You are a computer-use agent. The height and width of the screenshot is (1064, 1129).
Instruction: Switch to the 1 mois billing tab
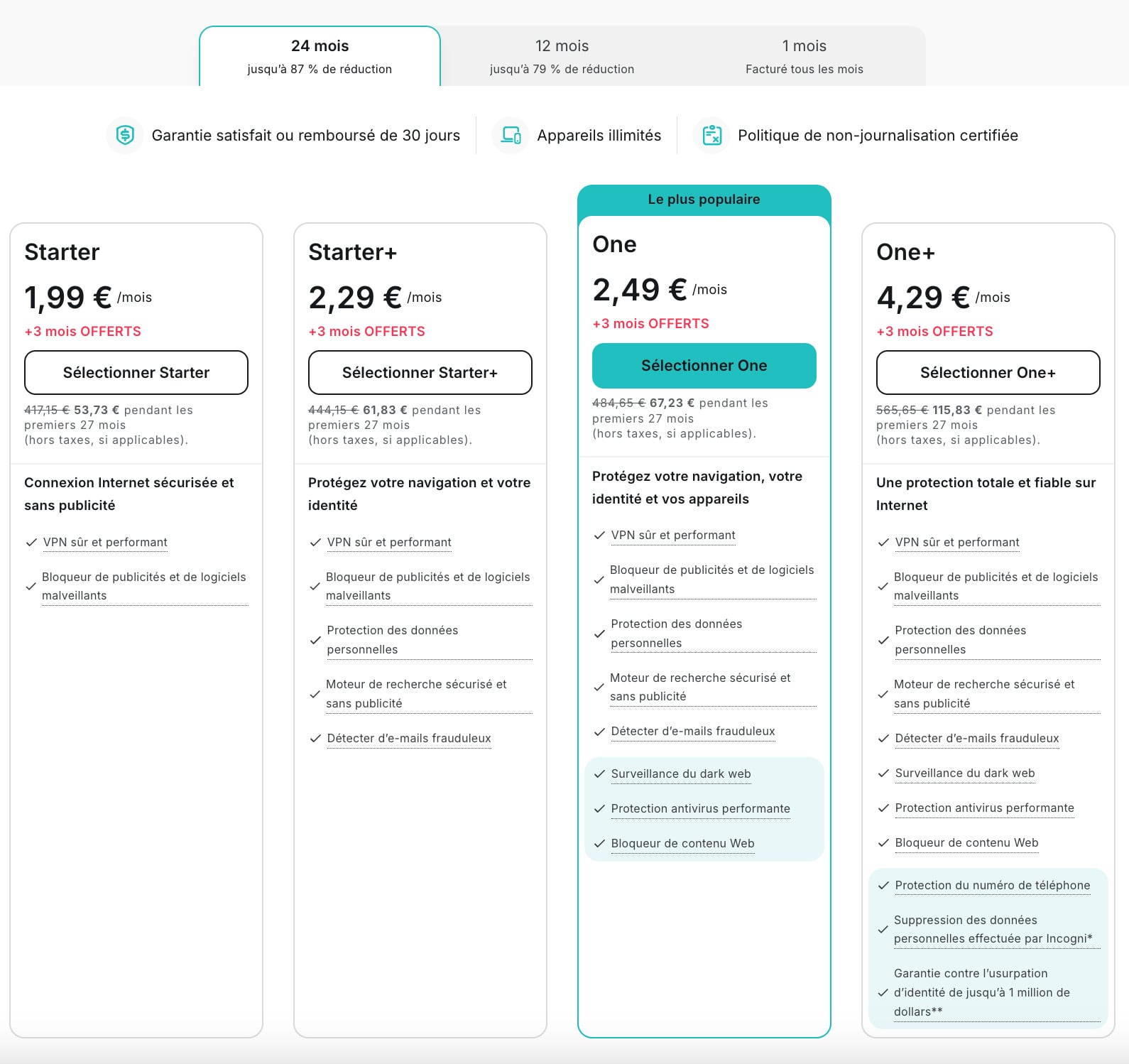pos(804,55)
